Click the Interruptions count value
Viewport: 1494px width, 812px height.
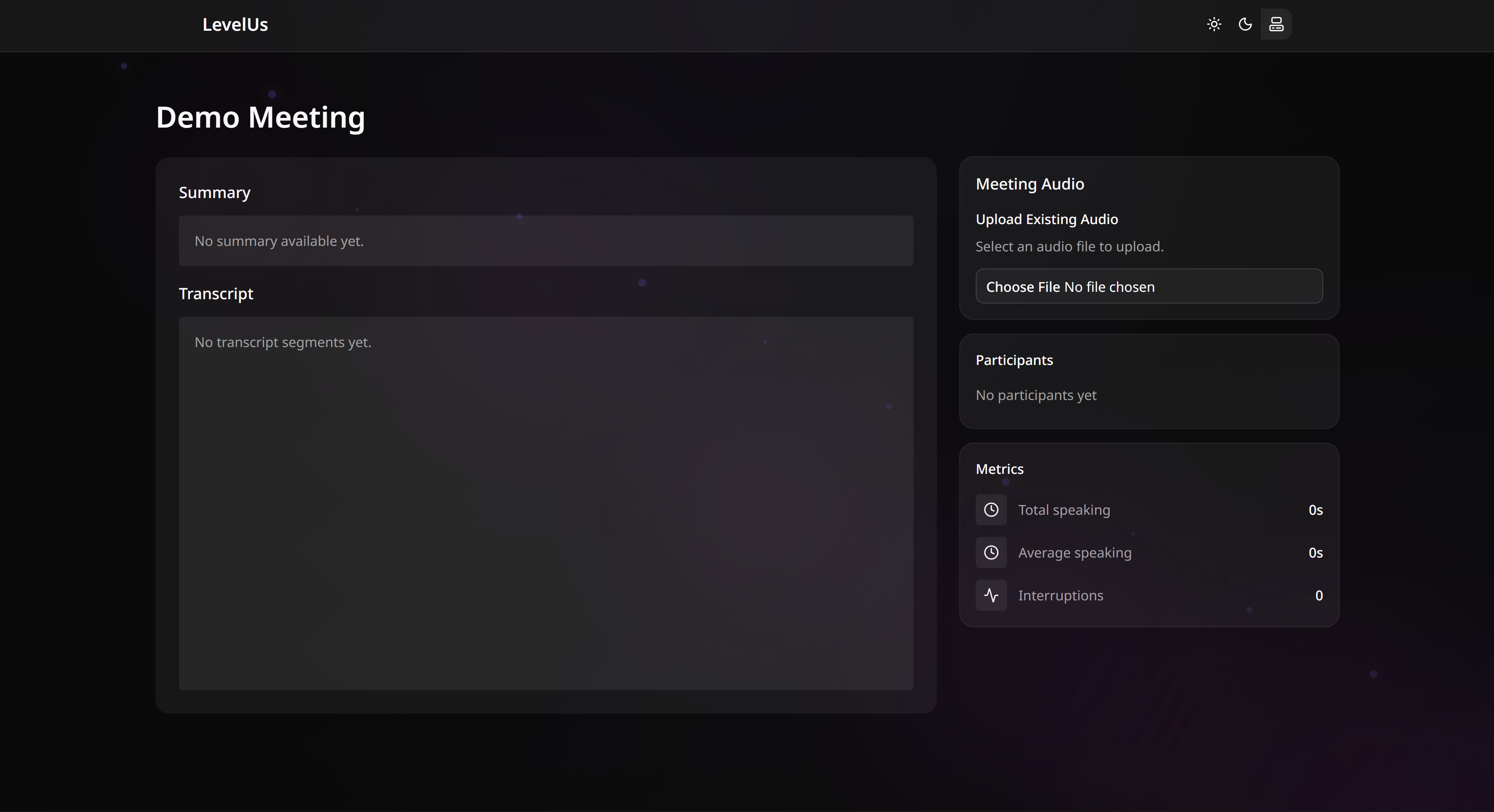pos(1318,596)
